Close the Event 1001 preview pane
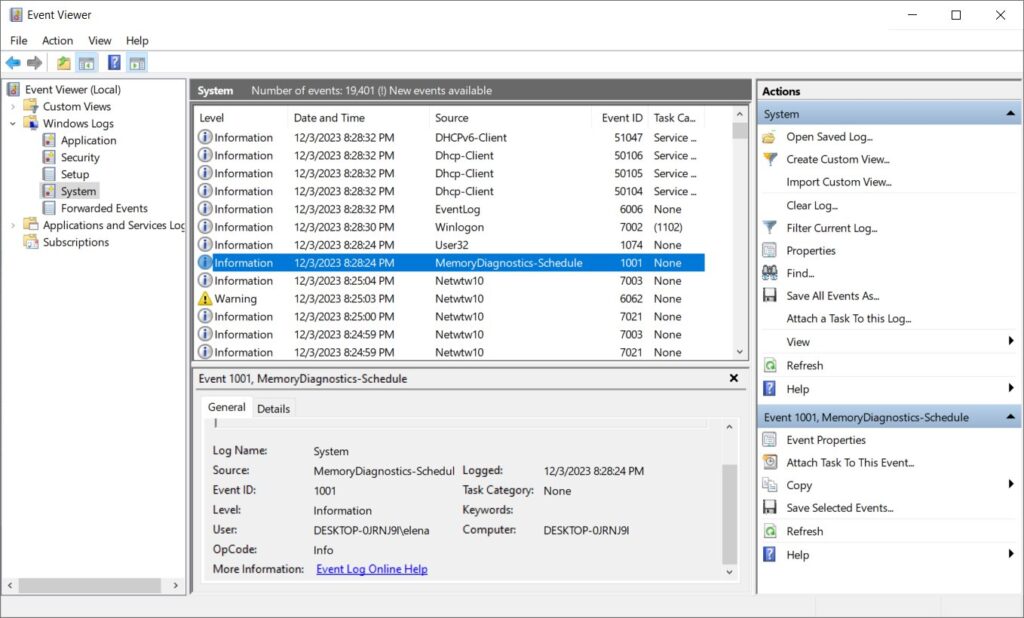This screenshot has height=618, width=1024. [734, 378]
